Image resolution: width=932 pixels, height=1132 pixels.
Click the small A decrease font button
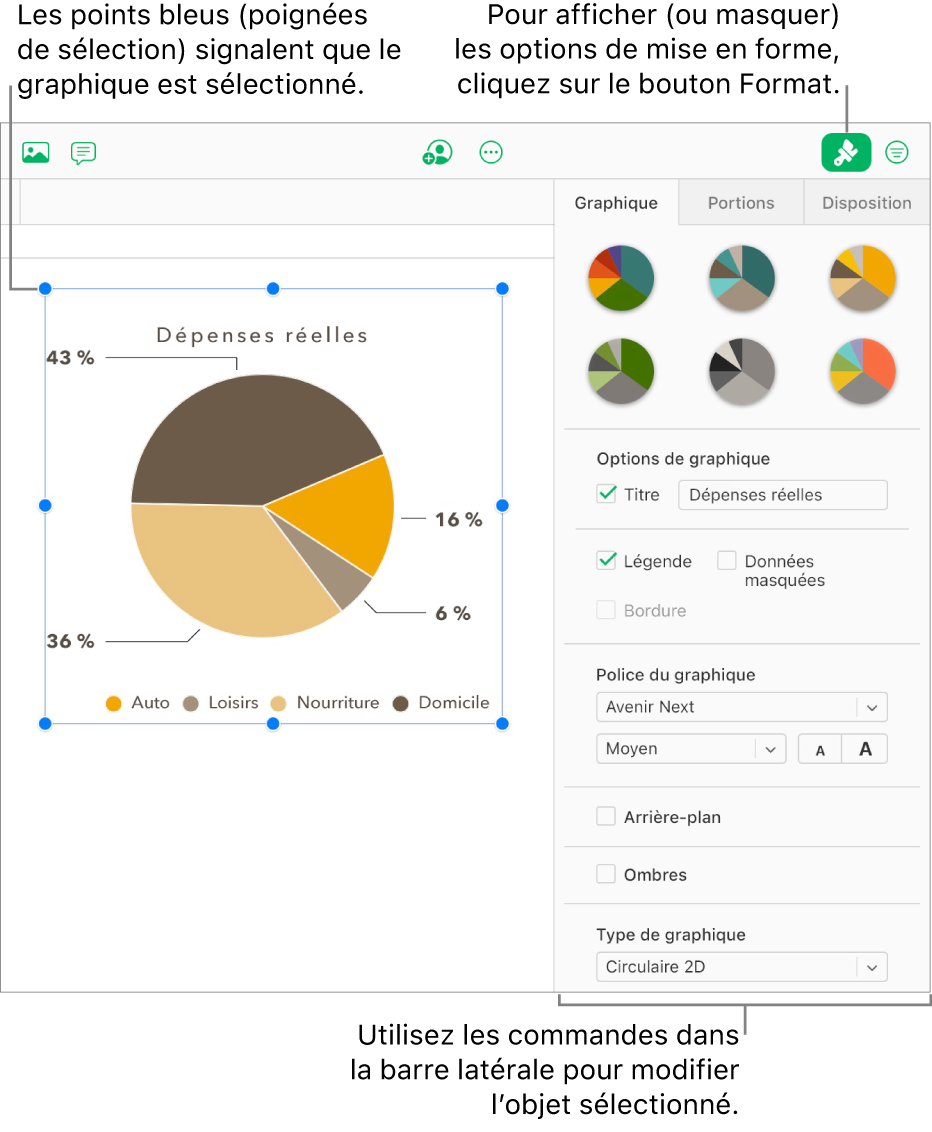pos(820,749)
